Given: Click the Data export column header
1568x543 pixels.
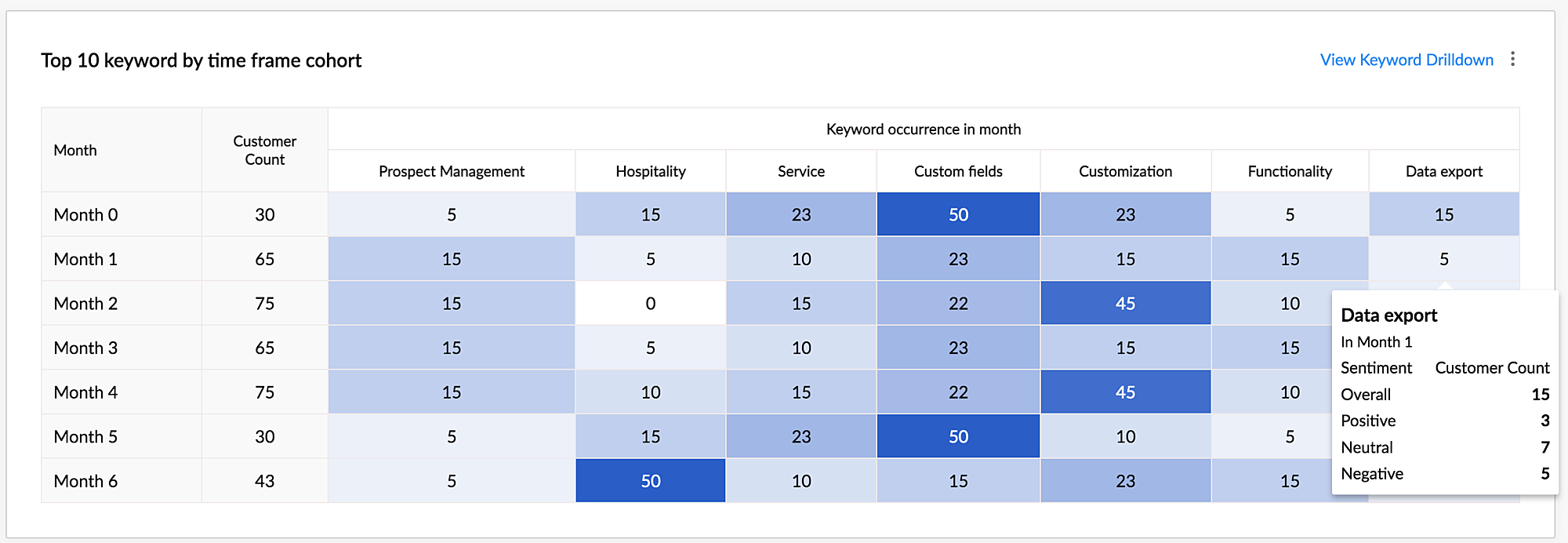Looking at the screenshot, I should pyautogui.click(x=1443, y=171).
